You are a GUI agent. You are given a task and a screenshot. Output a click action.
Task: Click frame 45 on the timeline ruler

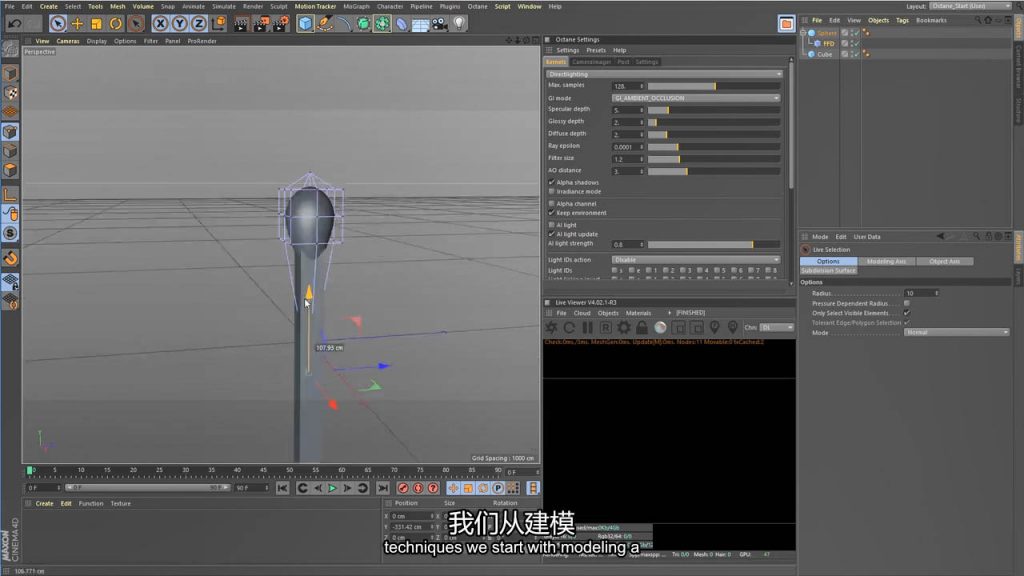click(263, 470)
